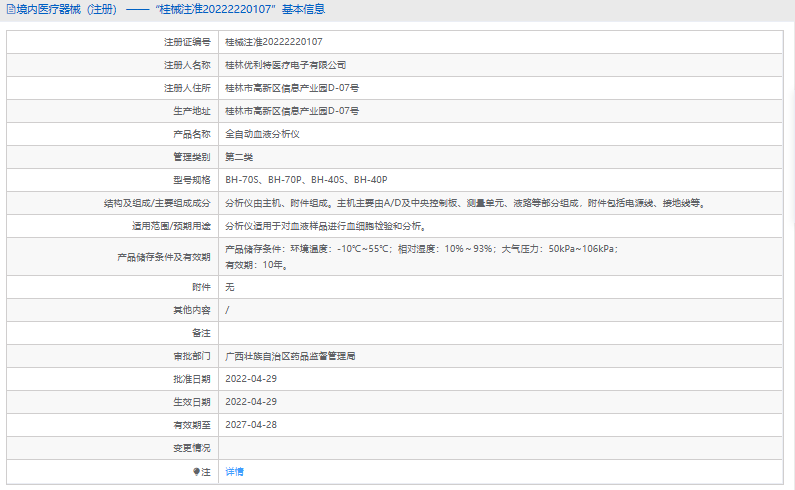
Task: Click the 适用范围/预期用途 label
Action: [x=171, y=226]
